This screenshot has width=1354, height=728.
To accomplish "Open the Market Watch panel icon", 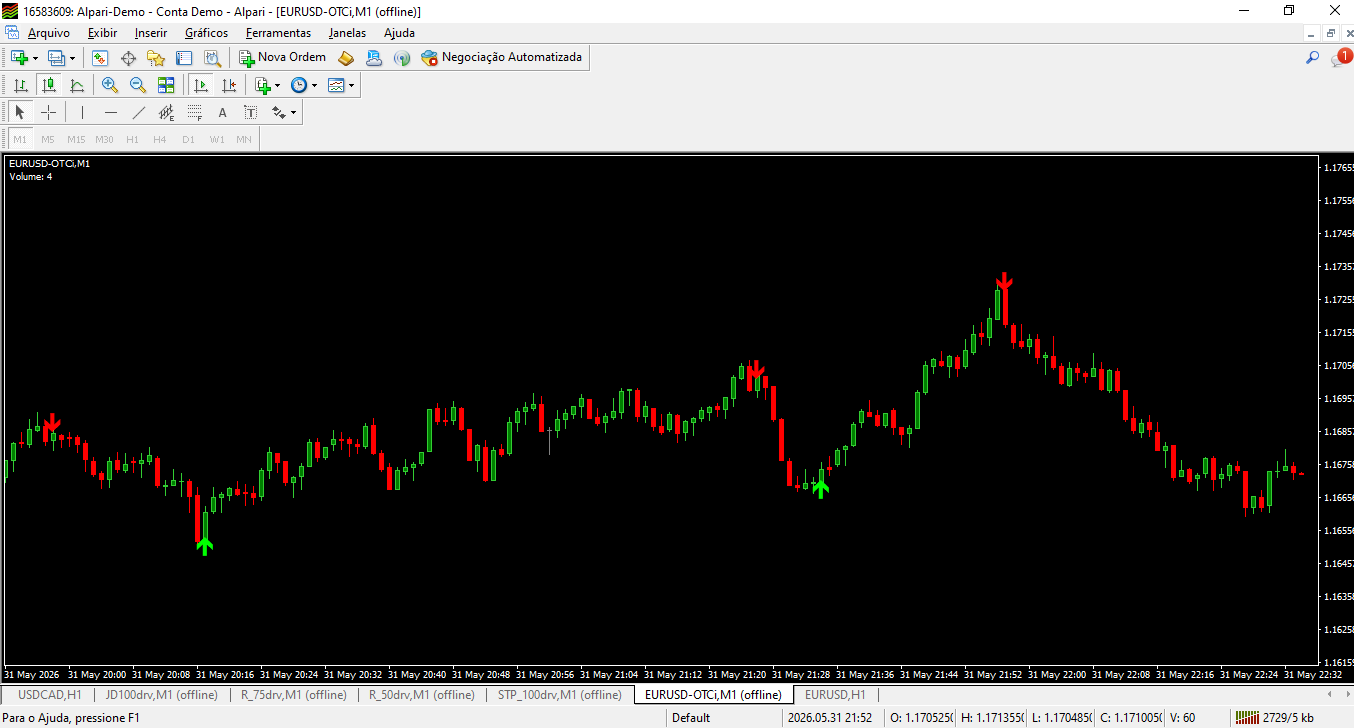I will click(x=100, y=58).
